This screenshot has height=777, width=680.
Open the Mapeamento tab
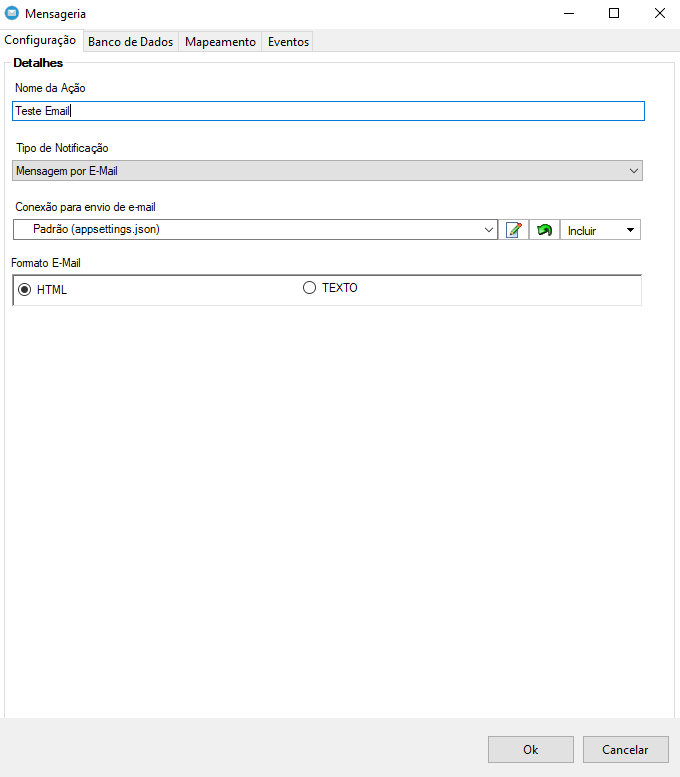tap(220, 42)
